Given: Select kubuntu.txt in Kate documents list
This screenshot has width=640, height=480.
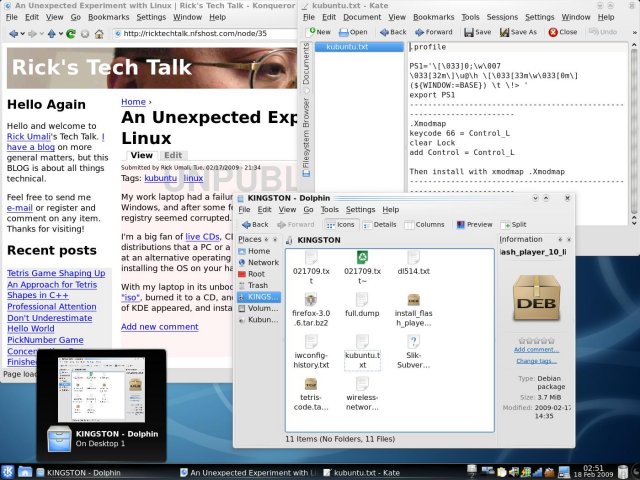Looking at the screenshot, I should pos(359,47).
